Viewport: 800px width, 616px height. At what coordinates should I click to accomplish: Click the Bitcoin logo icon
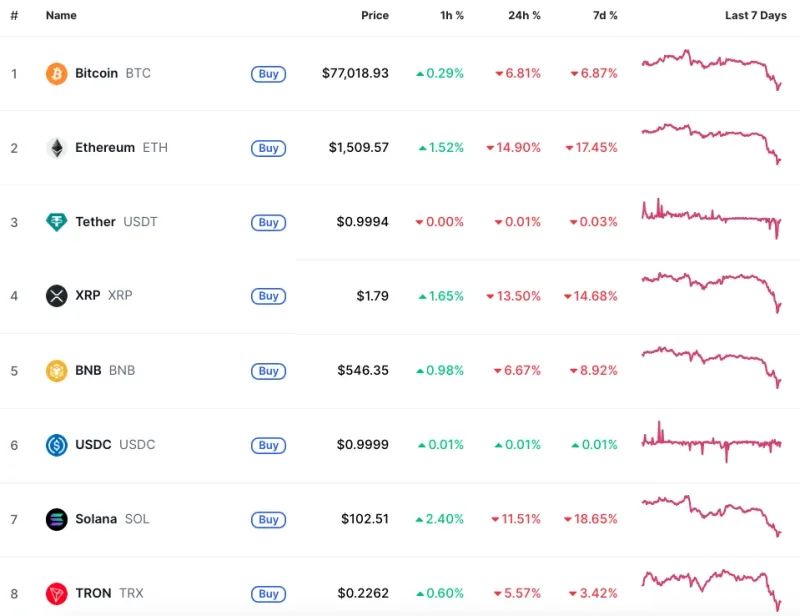pyautogui.click(x=56, y=73)
